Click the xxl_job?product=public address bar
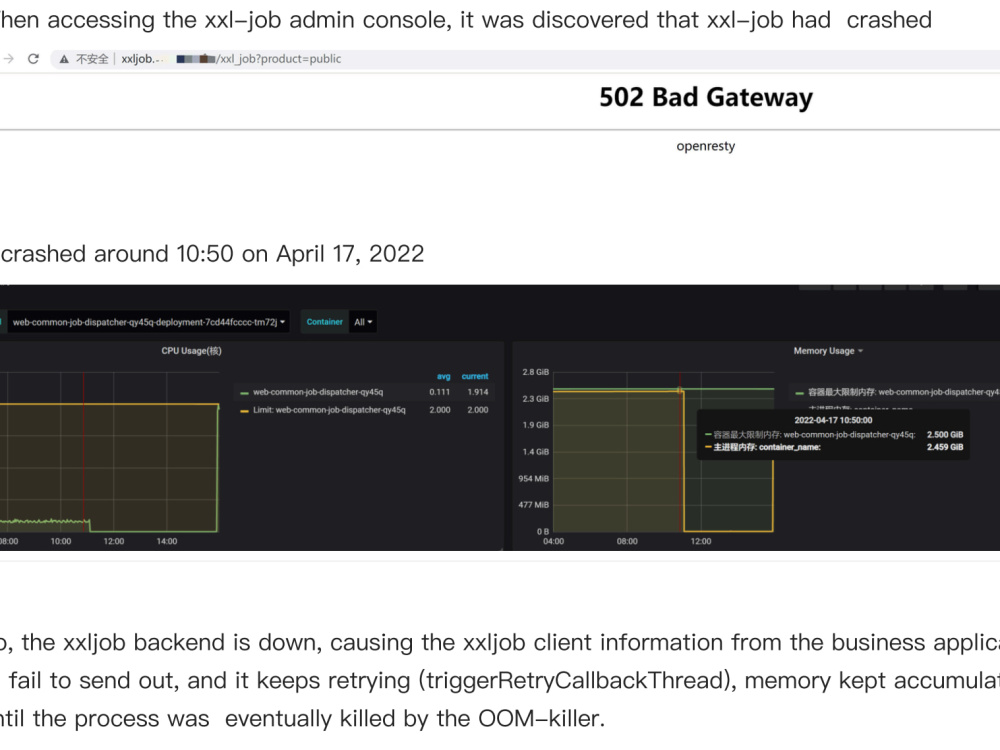The width and height of the screenshot is (1000, 750). (523, 59)
